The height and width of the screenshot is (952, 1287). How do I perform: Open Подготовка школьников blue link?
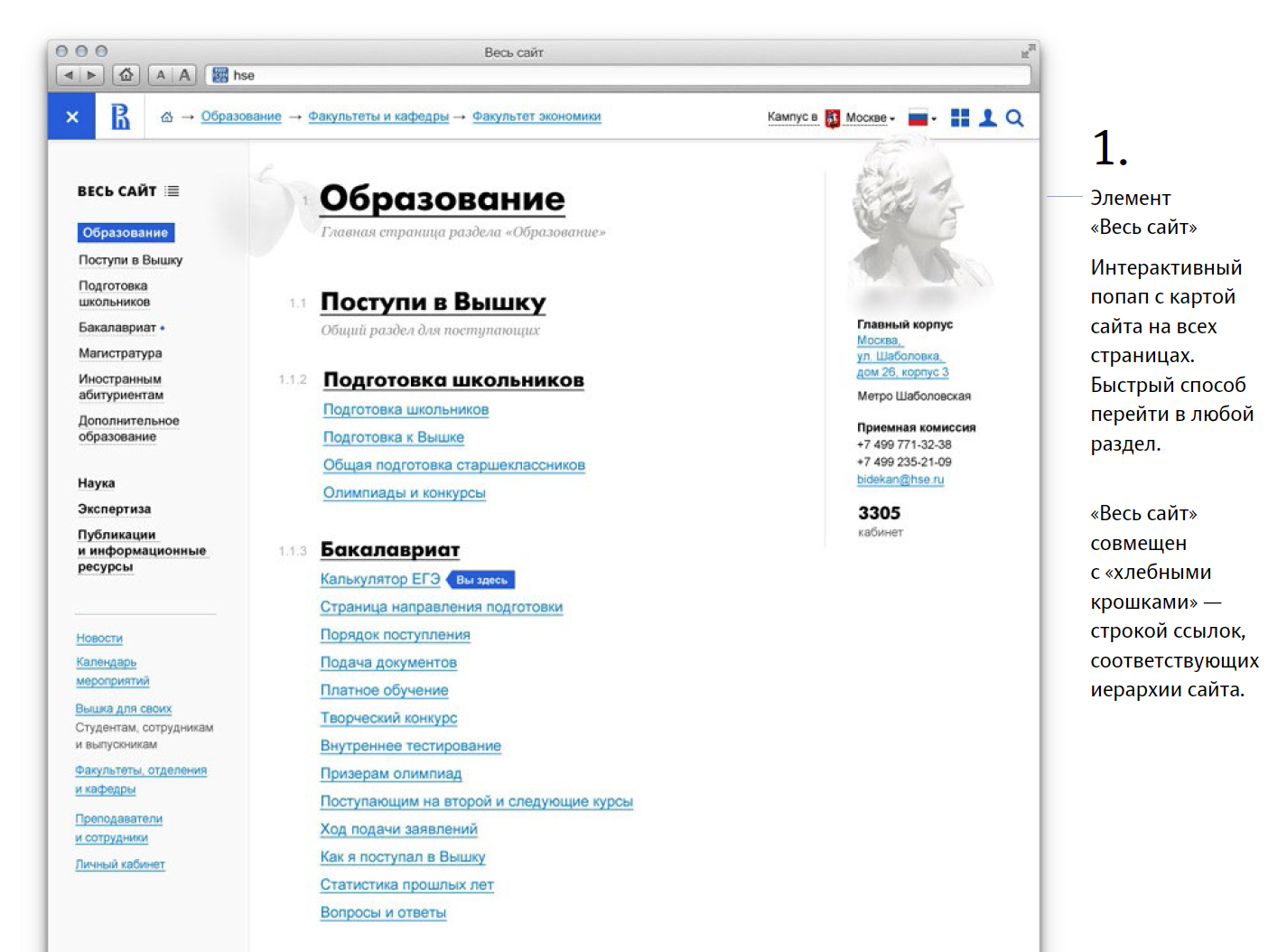406,410
